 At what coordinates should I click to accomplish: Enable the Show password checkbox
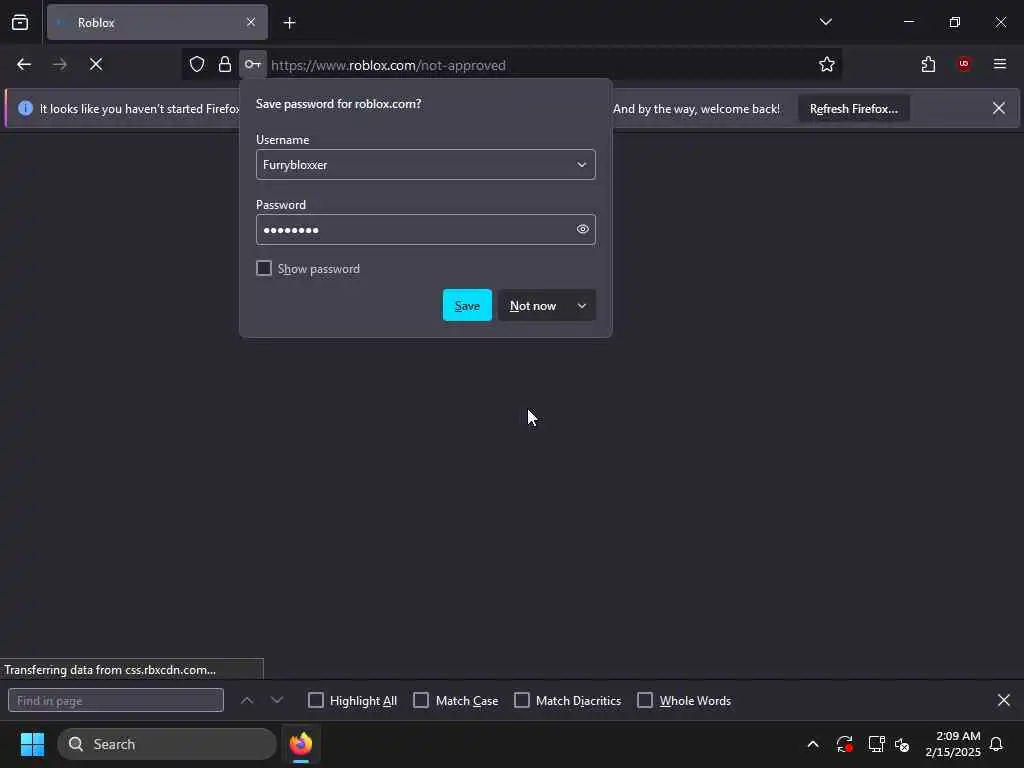(x=264, y=268)
